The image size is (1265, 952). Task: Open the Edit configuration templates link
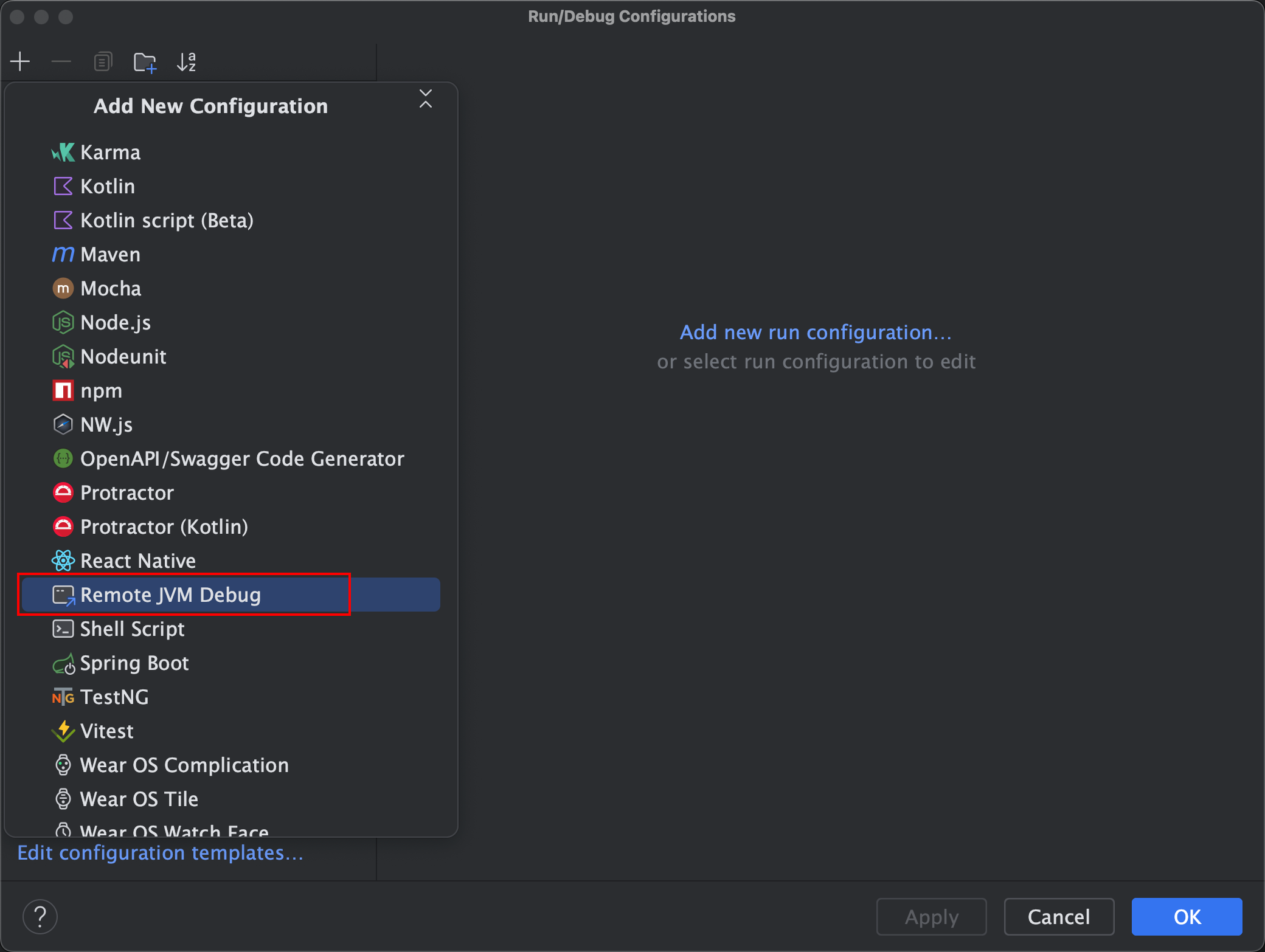click(160, 852)
